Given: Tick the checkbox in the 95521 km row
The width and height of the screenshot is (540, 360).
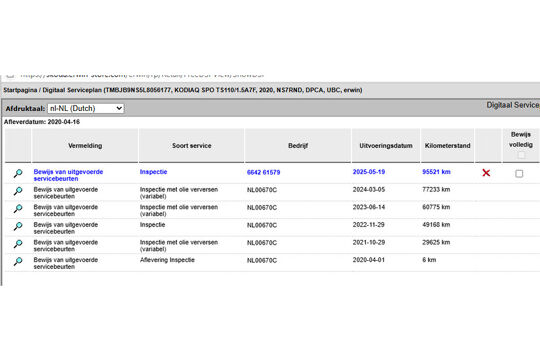Looking at the screenshot, I should pyautogui.click(x=519, y=173).
